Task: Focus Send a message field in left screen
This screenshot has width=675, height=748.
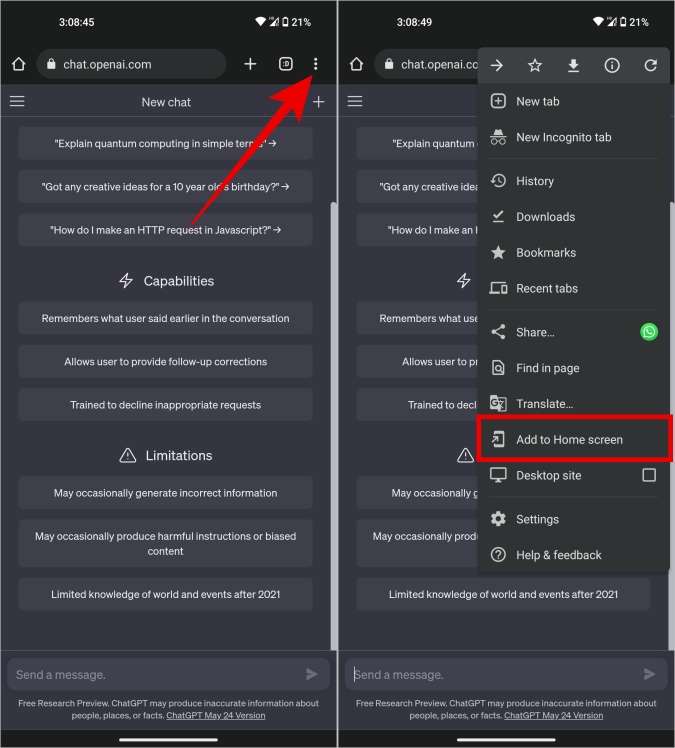Action: pos(168,674)
